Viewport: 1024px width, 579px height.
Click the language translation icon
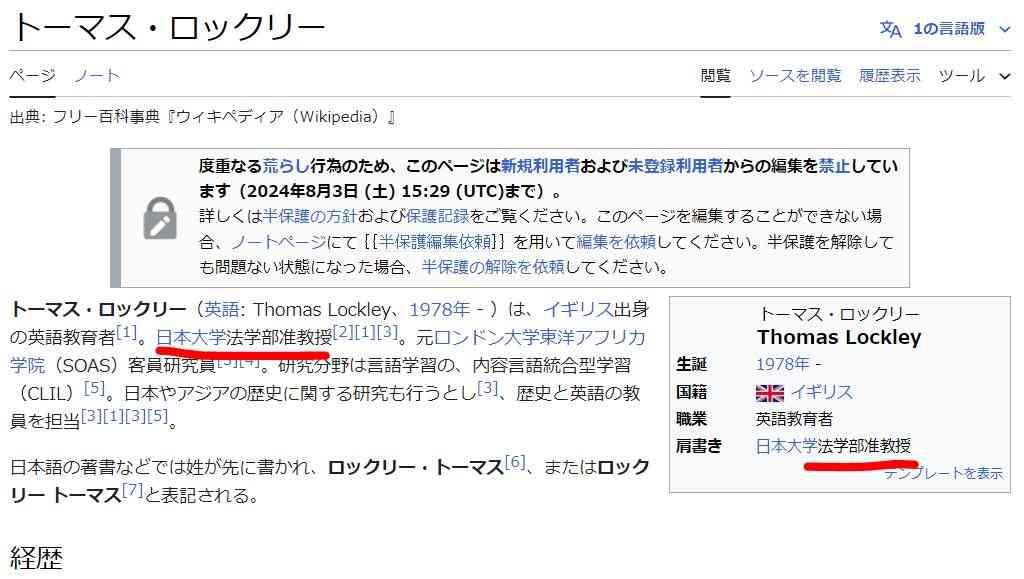point(890,29)
